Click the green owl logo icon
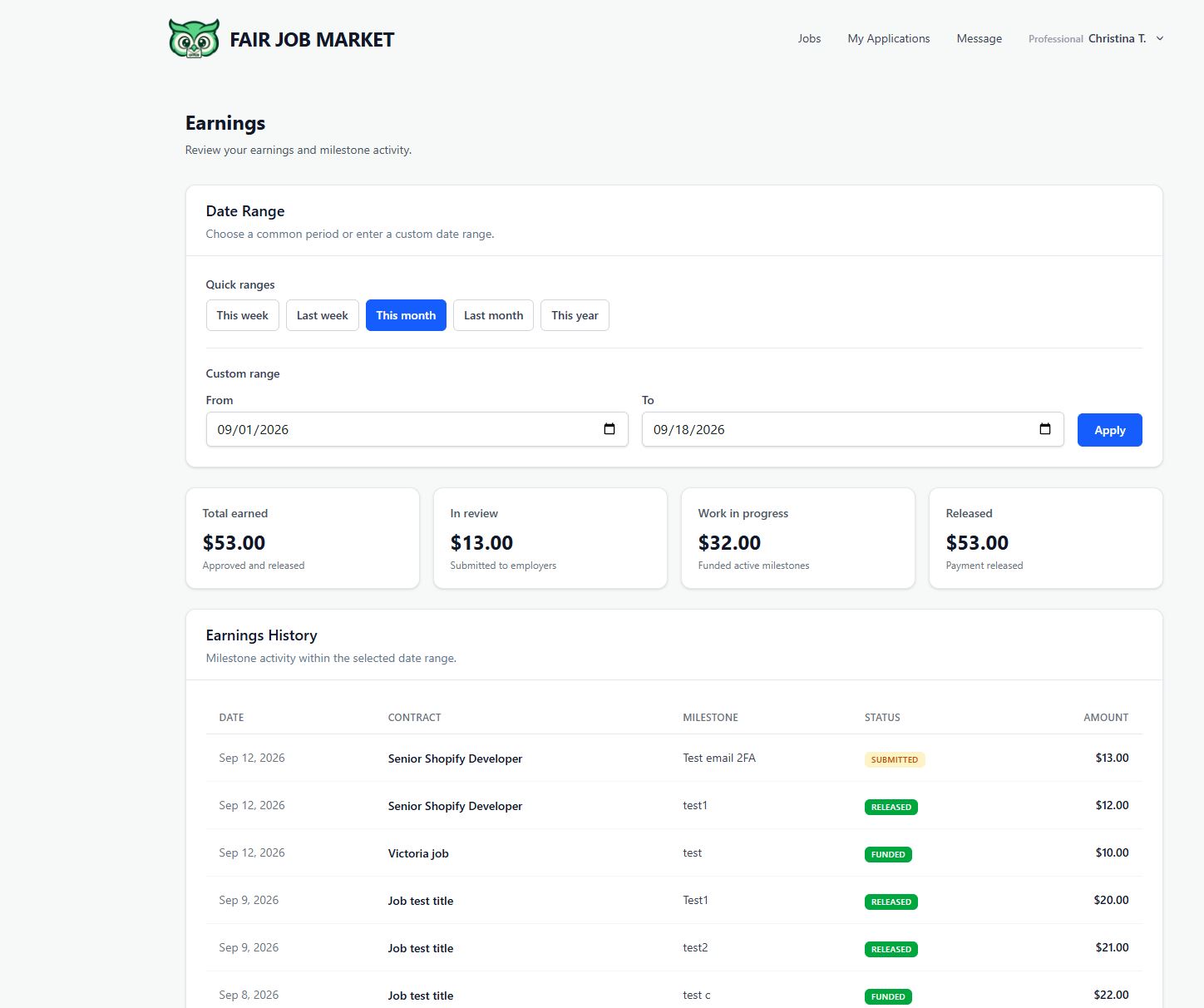The image size is (1204, 1008). tap(194, 38)
